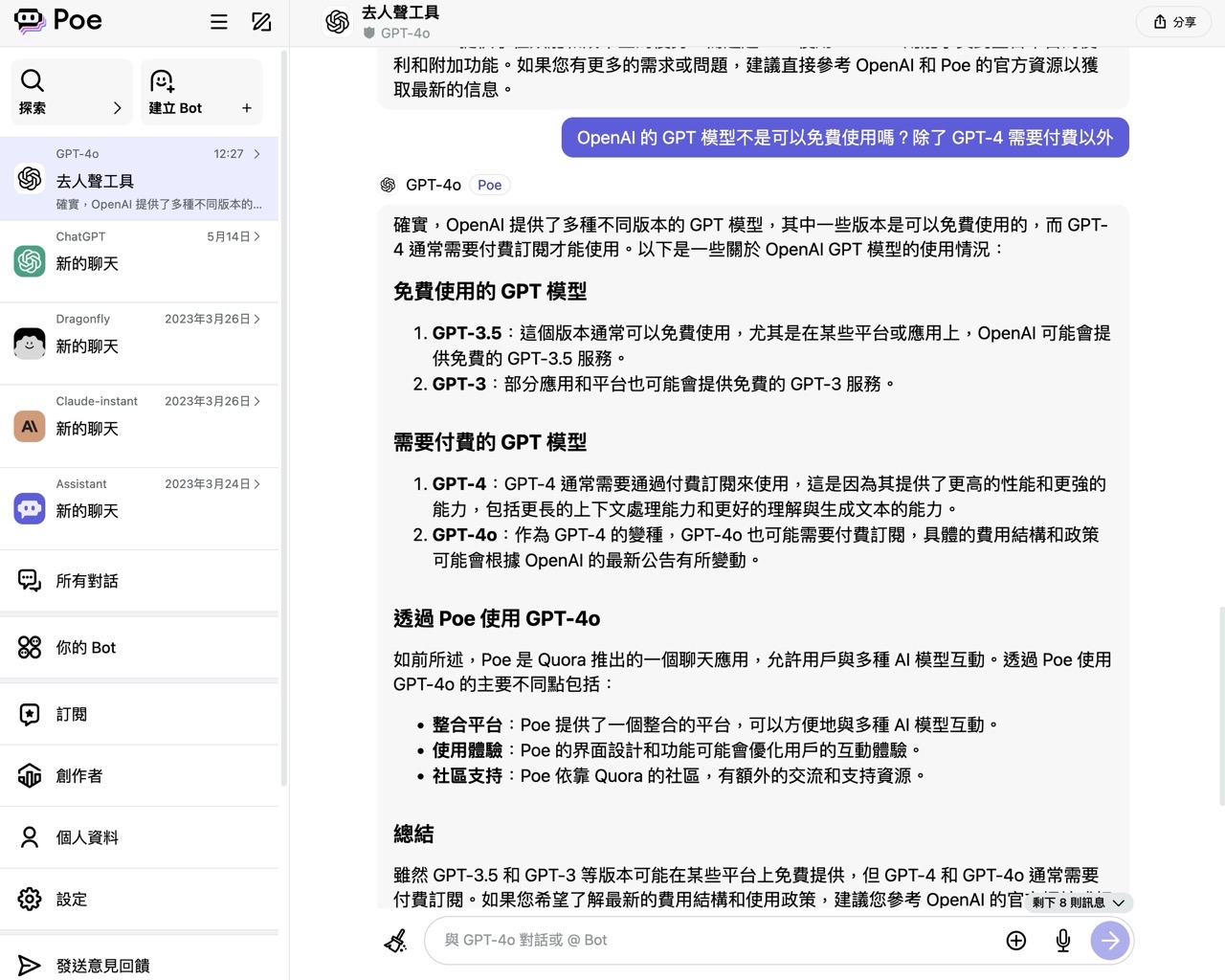Click the chat area vertical scrollbar

point(1221,706)
